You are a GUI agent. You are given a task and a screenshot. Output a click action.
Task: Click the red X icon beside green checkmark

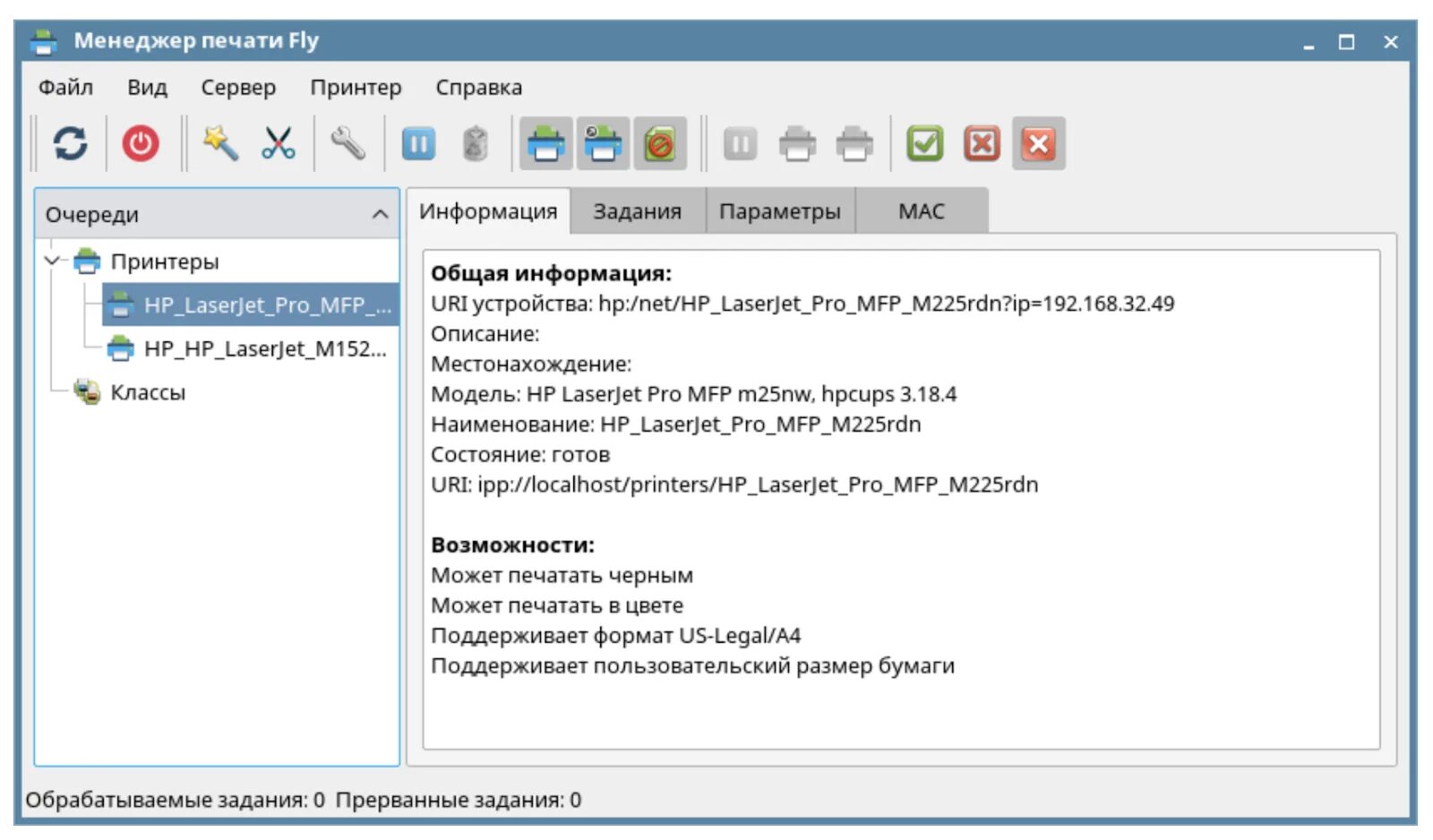[x=982, y=143]
